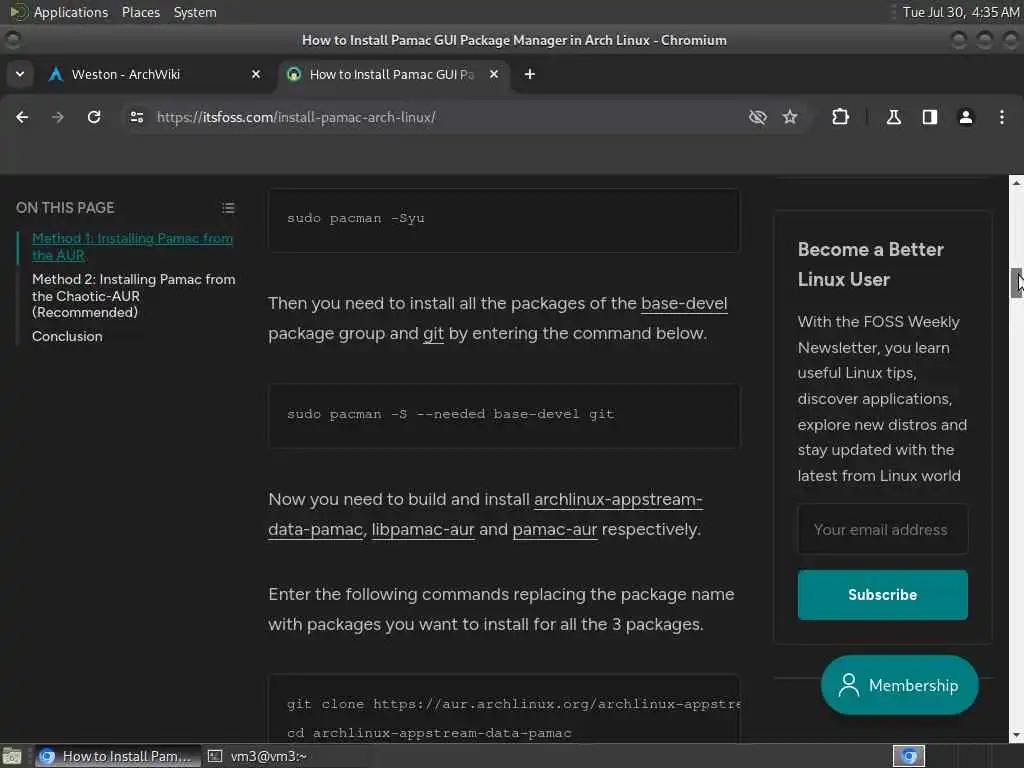Open the System menu
Image resolution: width=1024 pixels, height=768 pixels.
(195, 12)
